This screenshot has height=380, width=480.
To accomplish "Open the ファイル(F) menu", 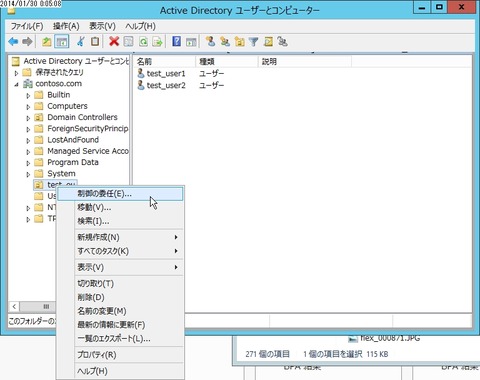I will (x=27, y=26).
